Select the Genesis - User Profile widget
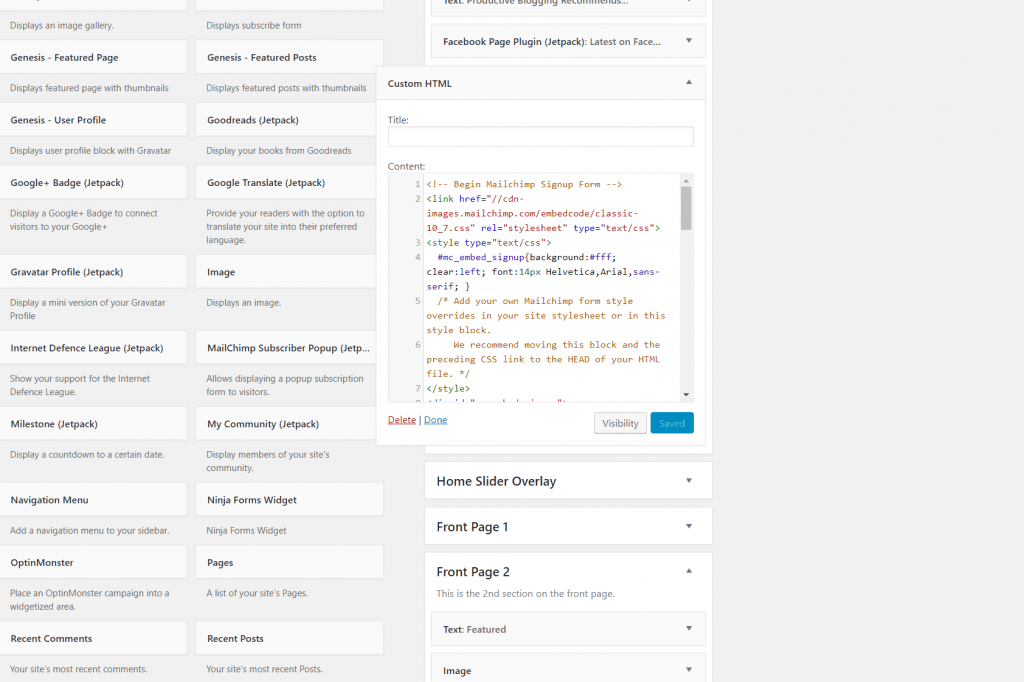 (93, 120)
